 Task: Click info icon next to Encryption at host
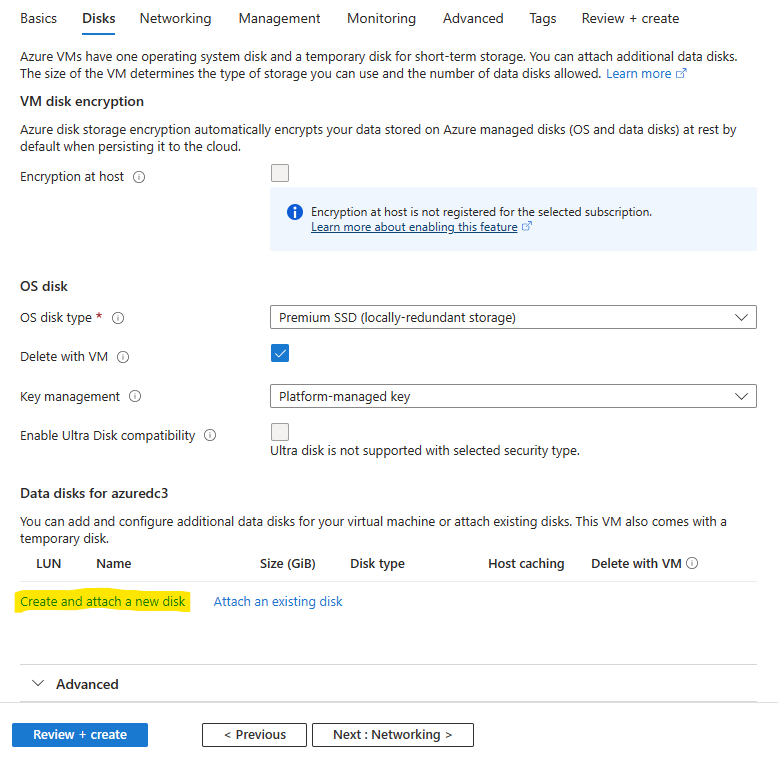click(139, 177)
